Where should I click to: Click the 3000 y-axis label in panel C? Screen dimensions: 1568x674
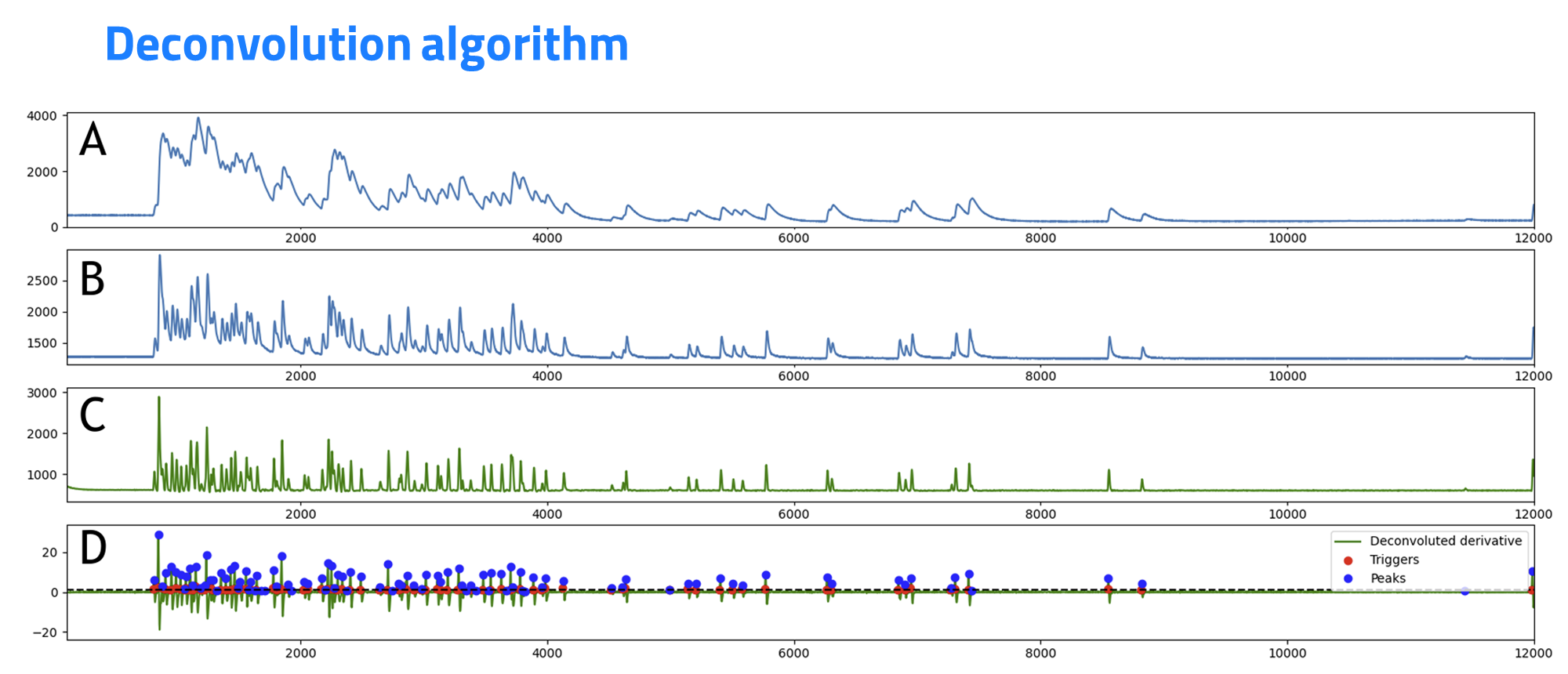[42, 393]
